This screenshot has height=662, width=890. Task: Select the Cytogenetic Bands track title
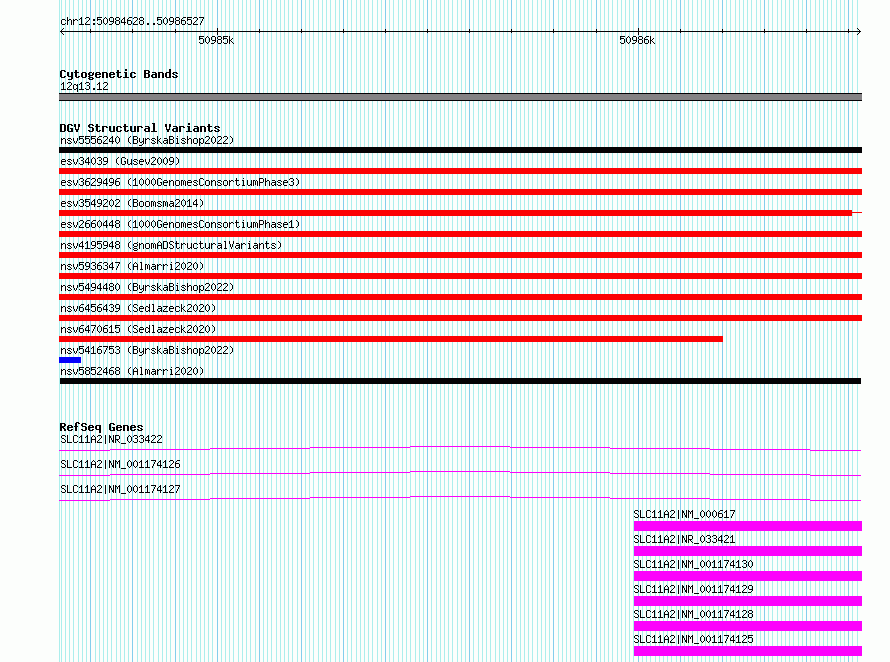119,74
